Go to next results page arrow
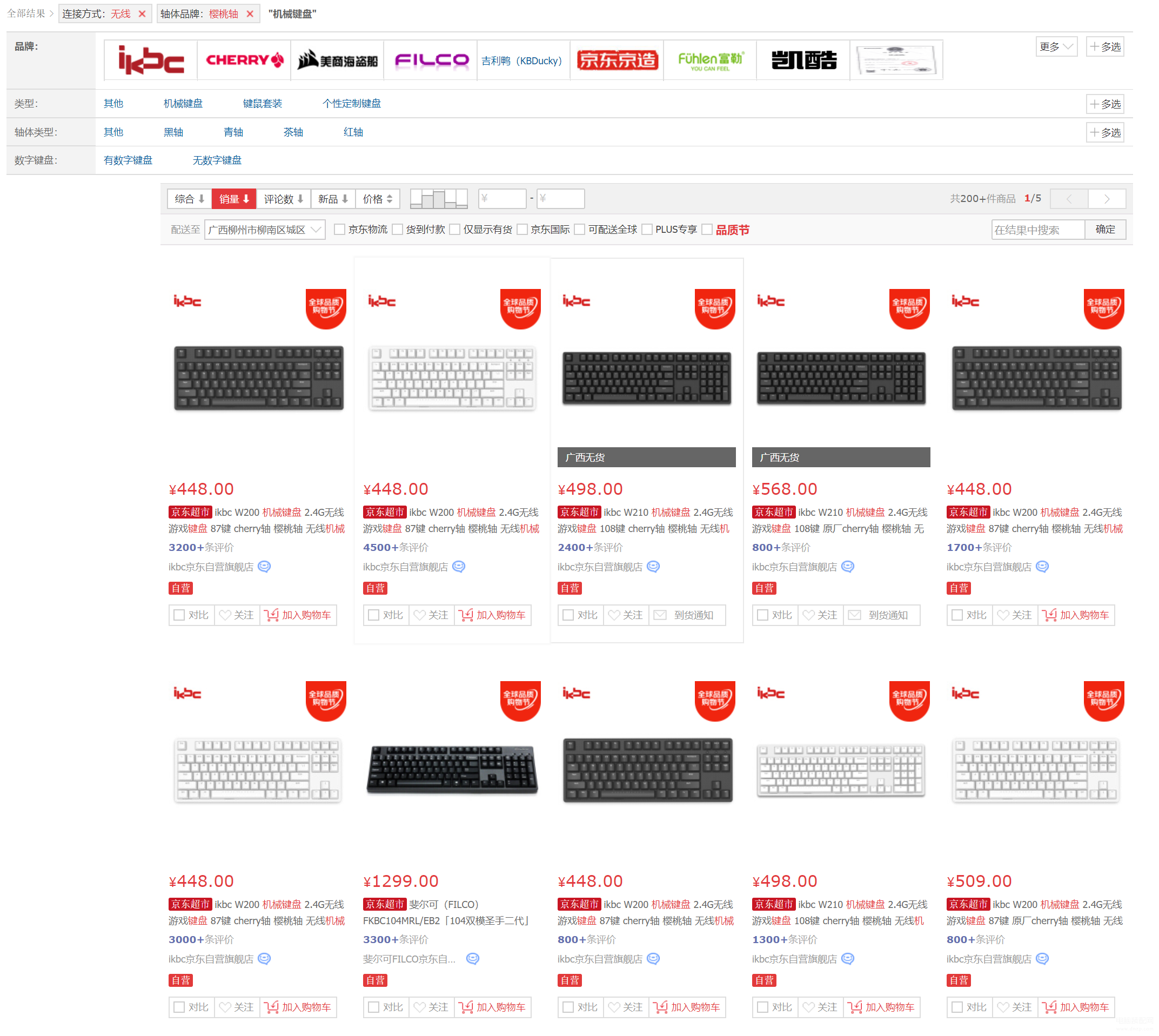 coord(1107,199)
